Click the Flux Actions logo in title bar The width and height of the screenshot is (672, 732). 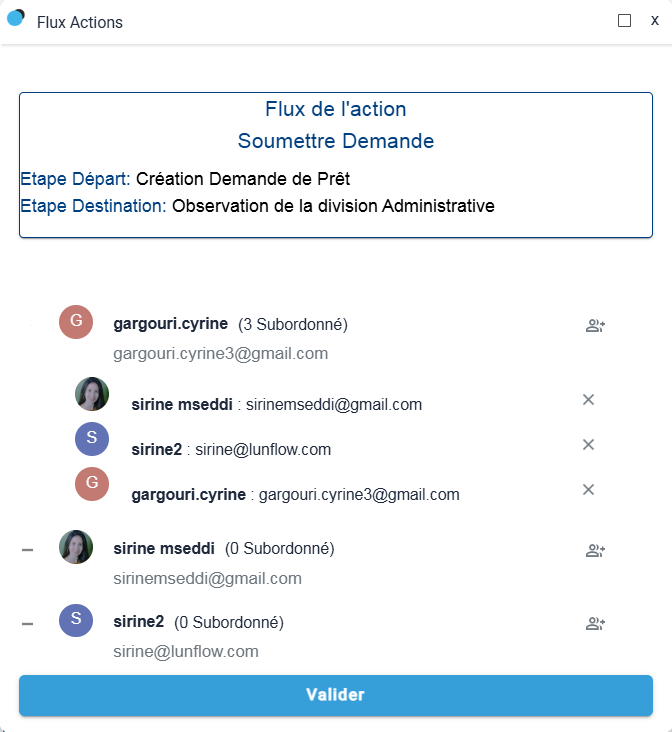click(x=16, y=19)
